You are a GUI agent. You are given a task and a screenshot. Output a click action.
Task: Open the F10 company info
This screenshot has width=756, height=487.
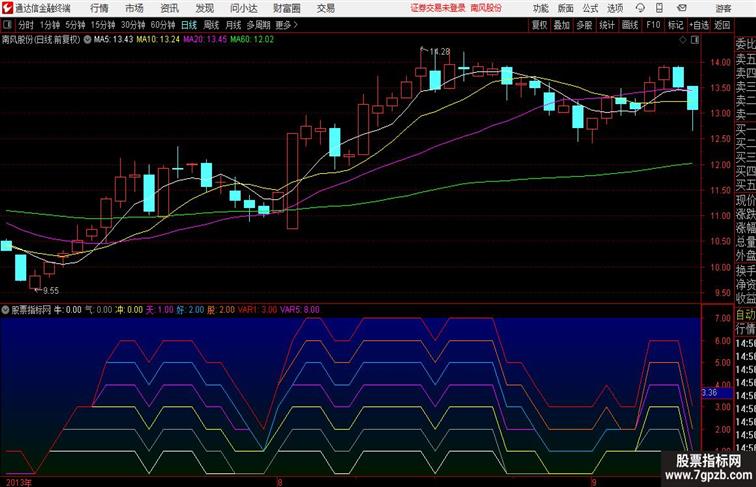(x=653, y=25)
